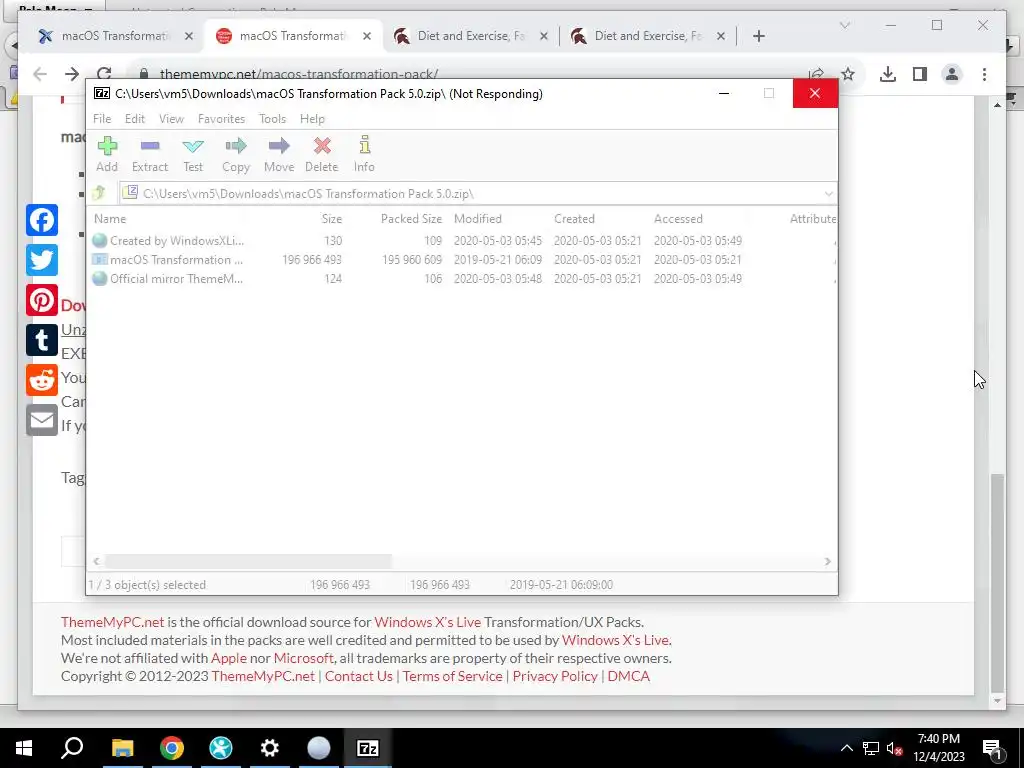Sort by the Created column header
Image resolution: width=1024 pixels, height=768 pixels.
(x=575, y=219)
